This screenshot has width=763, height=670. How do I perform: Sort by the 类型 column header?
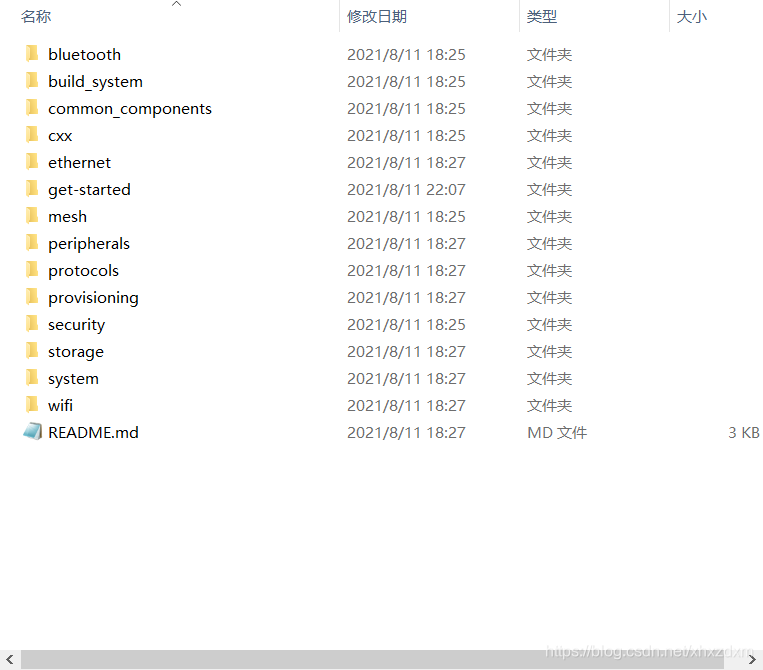[542, 17]
